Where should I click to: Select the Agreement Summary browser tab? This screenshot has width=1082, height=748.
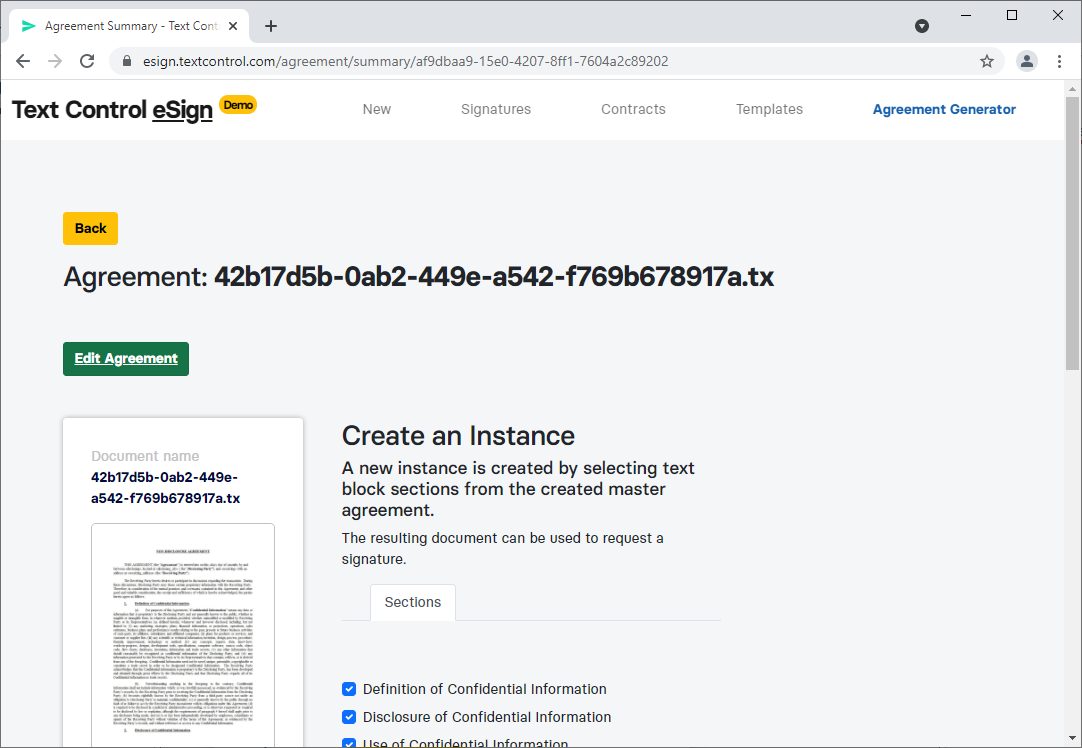pos(130,26)
